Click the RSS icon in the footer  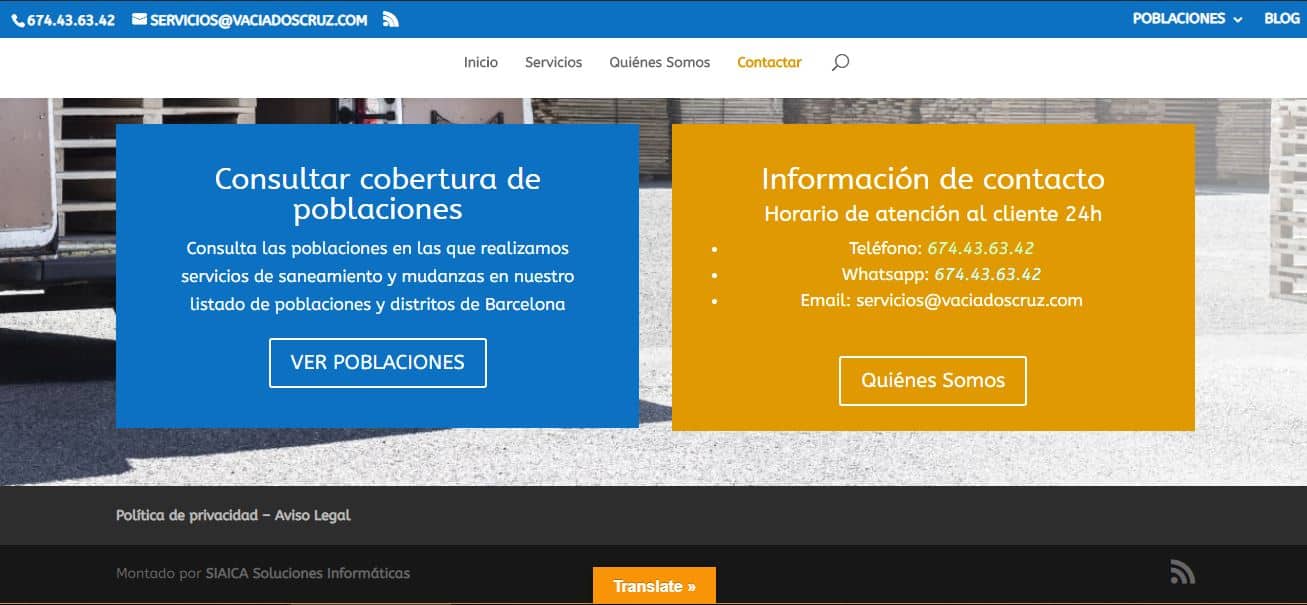(1182, 572)
